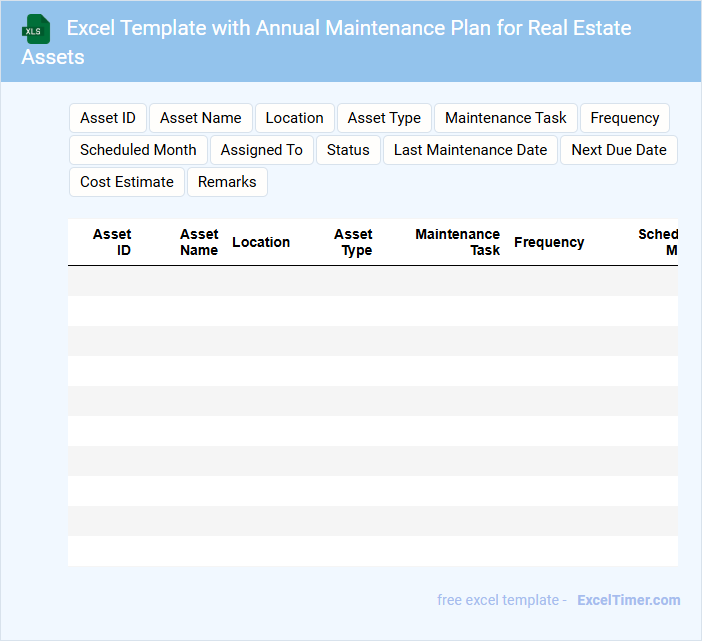Open the ExcelTimer.com link

(x=628, y=600)
